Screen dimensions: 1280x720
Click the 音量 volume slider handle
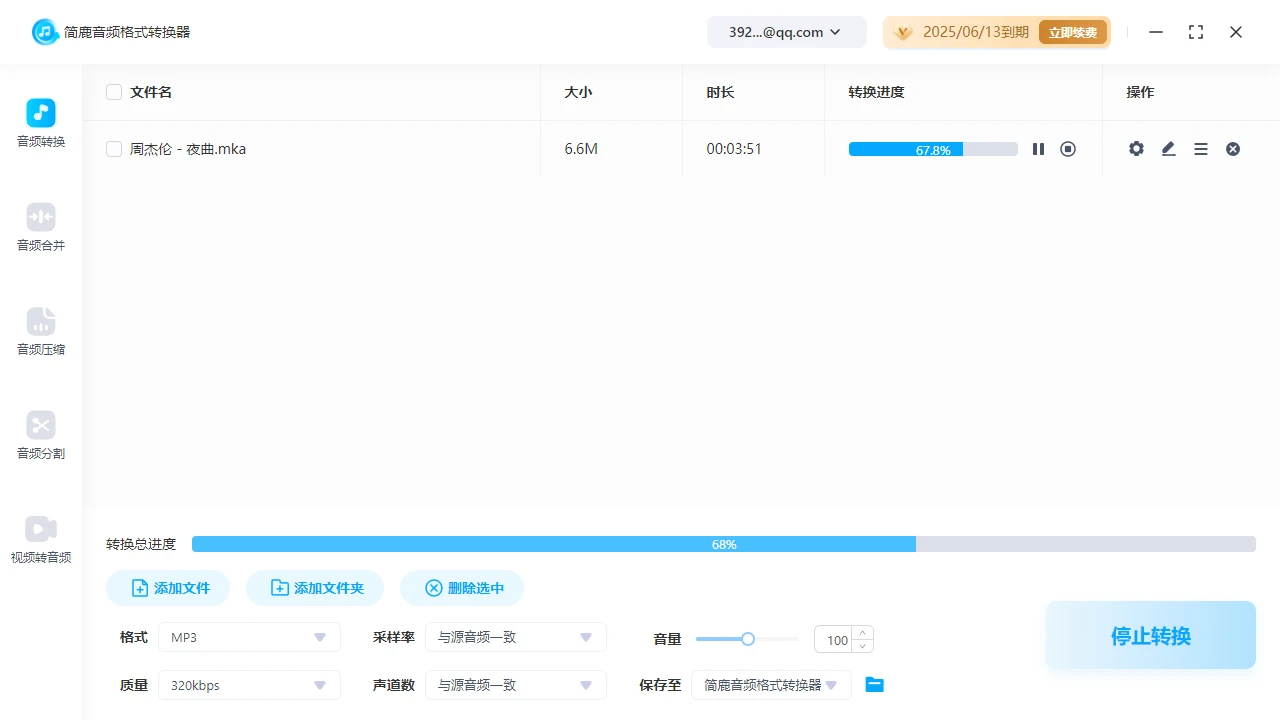[748, 639]
